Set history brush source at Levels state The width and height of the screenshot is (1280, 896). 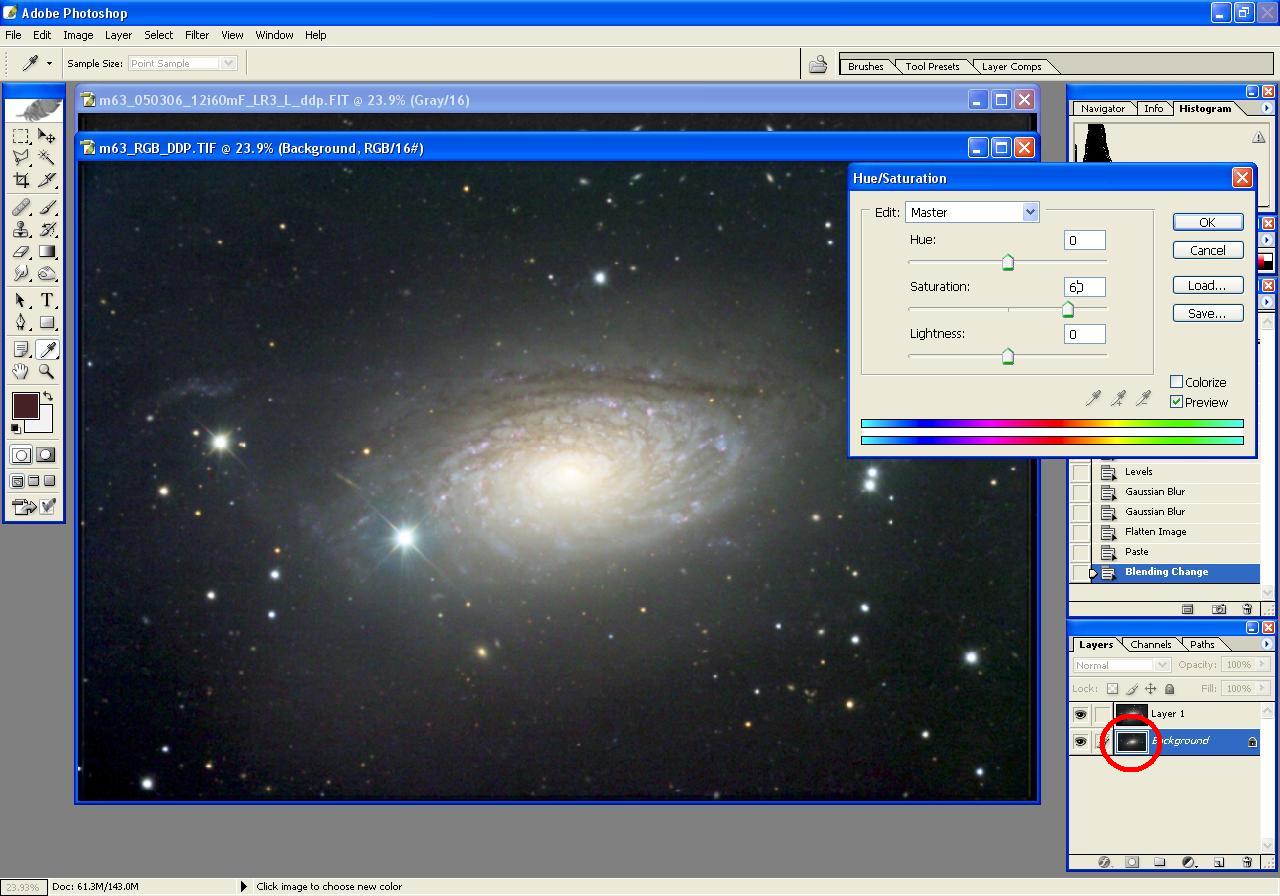pyautogui.click(x=1081, y=472)
